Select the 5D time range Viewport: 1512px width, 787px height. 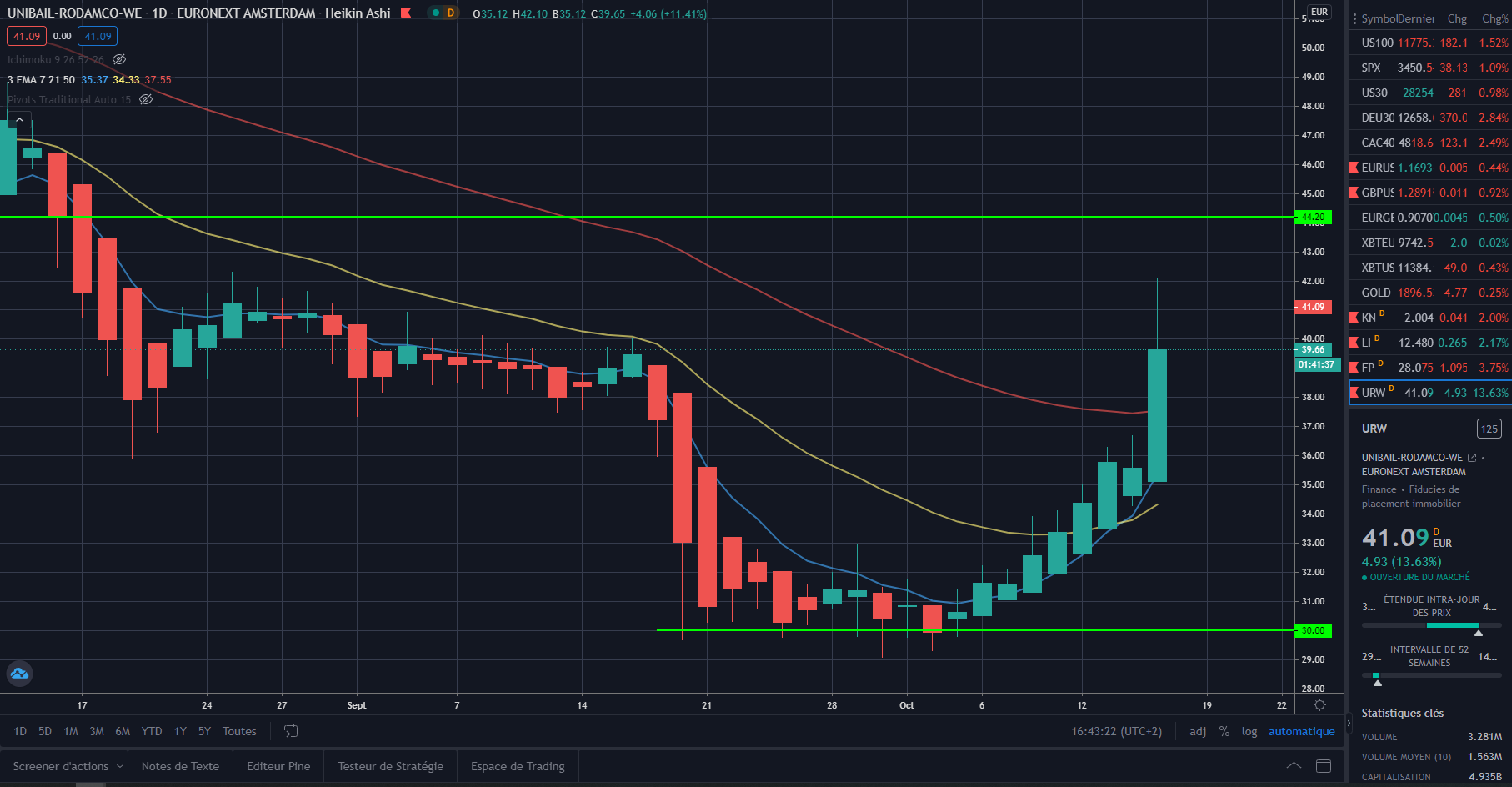[45, 731]
